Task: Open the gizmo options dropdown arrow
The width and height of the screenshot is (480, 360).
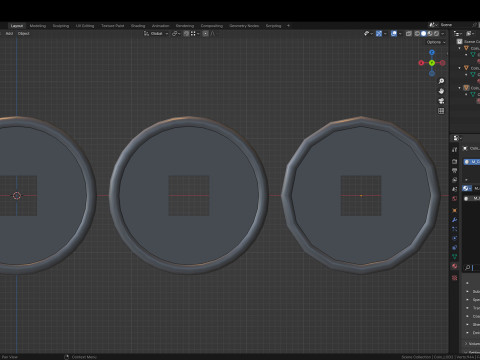Action: point(385,34)
